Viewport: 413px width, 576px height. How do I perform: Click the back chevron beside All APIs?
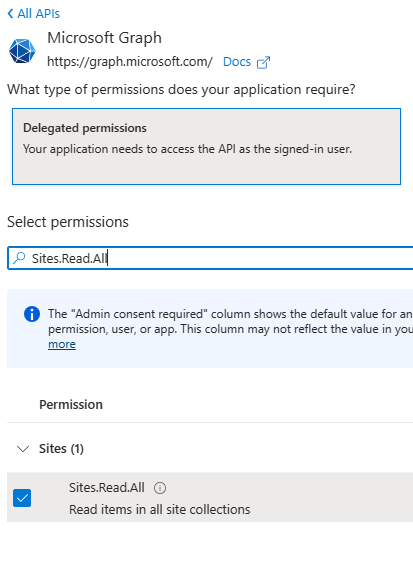(10, 14)
